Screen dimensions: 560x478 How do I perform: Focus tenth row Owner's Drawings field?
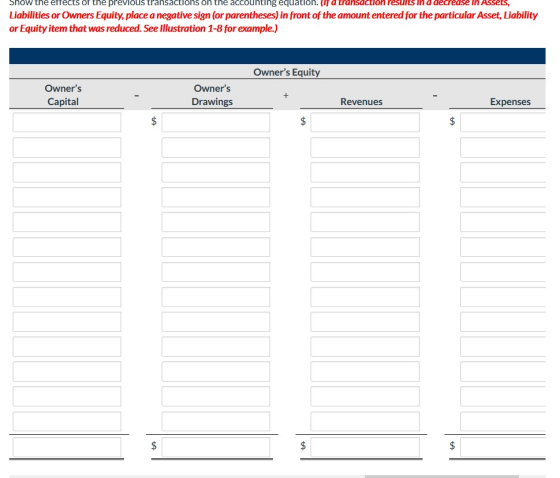(x=216, y=347)
